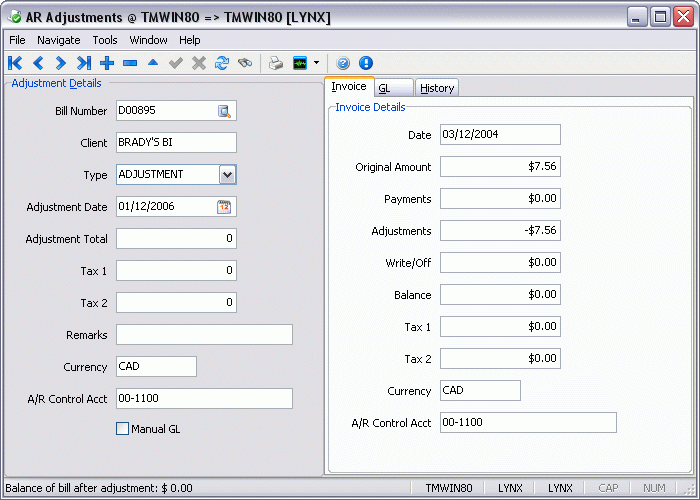
Task: Switch to the History tab
Action: (437, 88)
